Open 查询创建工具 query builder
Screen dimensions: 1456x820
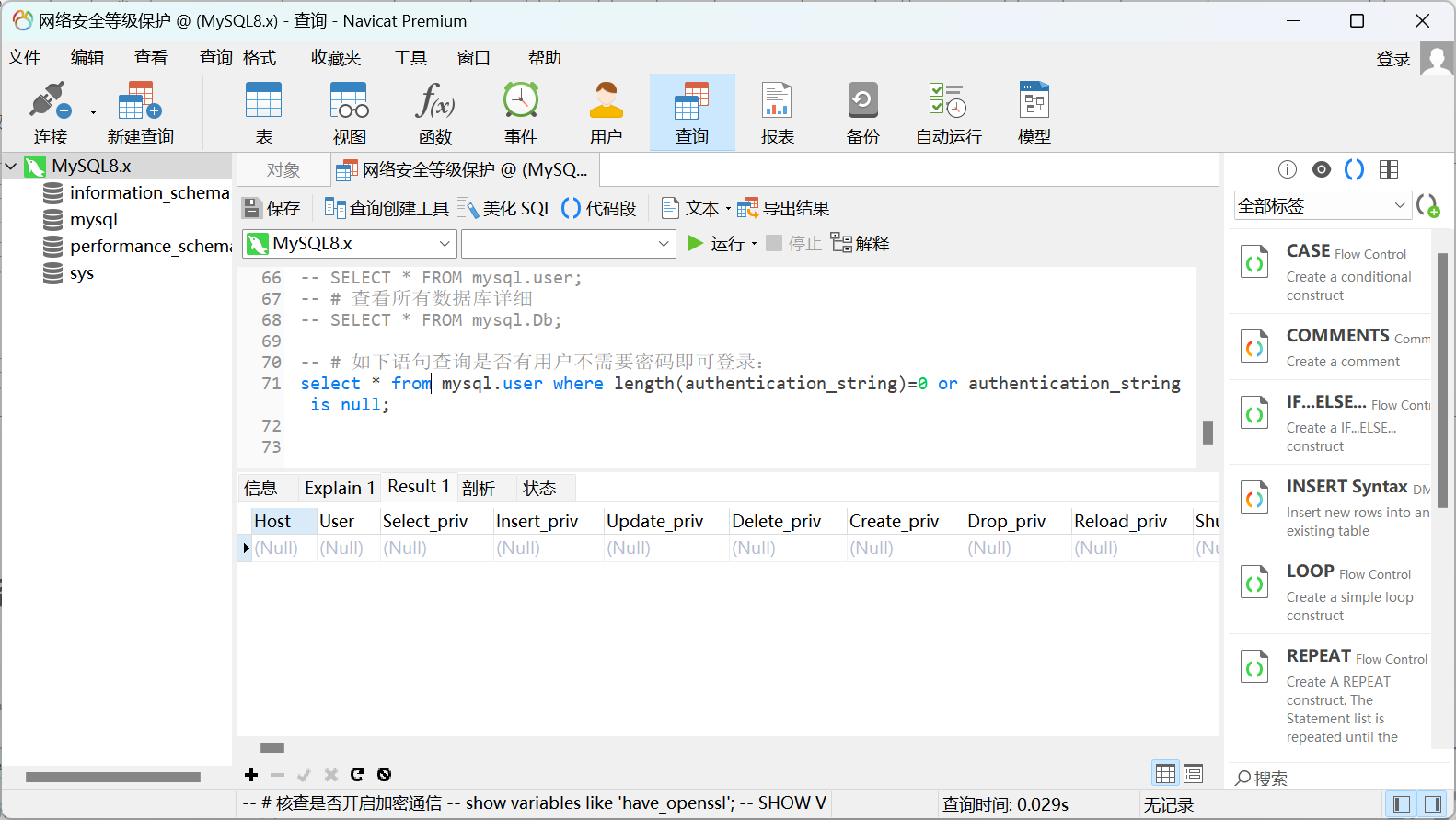387,208
